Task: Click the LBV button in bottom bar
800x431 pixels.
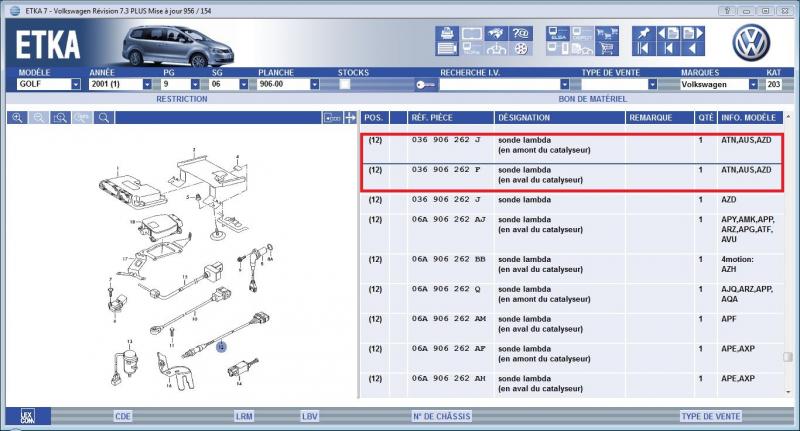Action: [310, 416]
